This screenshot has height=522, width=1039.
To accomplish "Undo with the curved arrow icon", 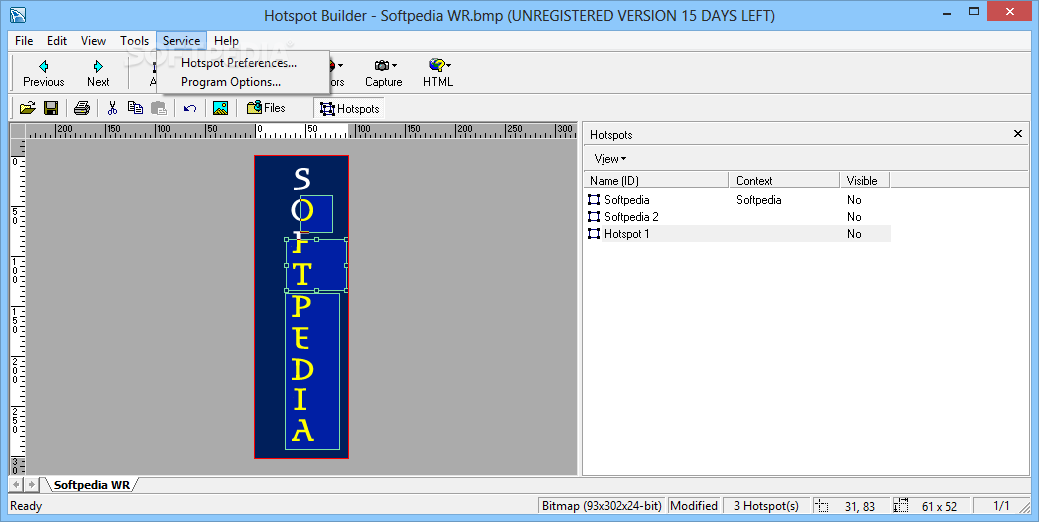I will click(190, 108).
